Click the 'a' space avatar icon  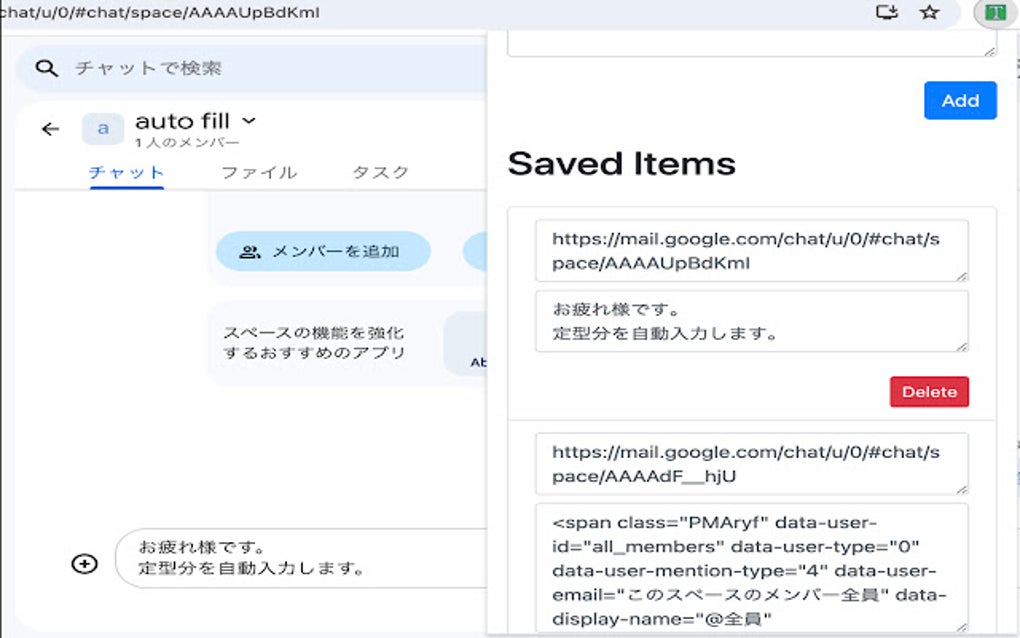[x=101, y=128]
